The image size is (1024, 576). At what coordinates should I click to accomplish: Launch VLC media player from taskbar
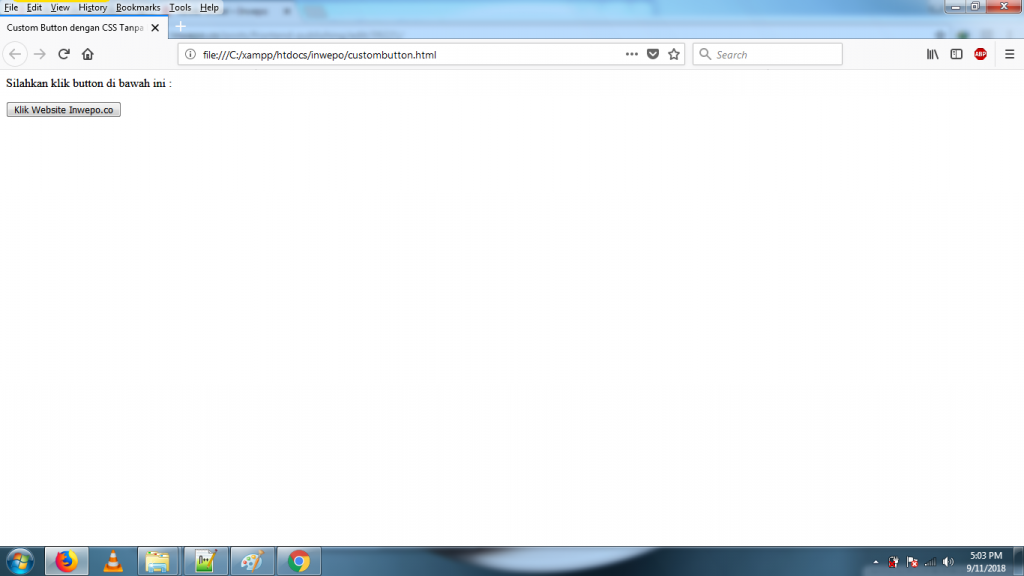pyautogui.click(x=113, y=562)
